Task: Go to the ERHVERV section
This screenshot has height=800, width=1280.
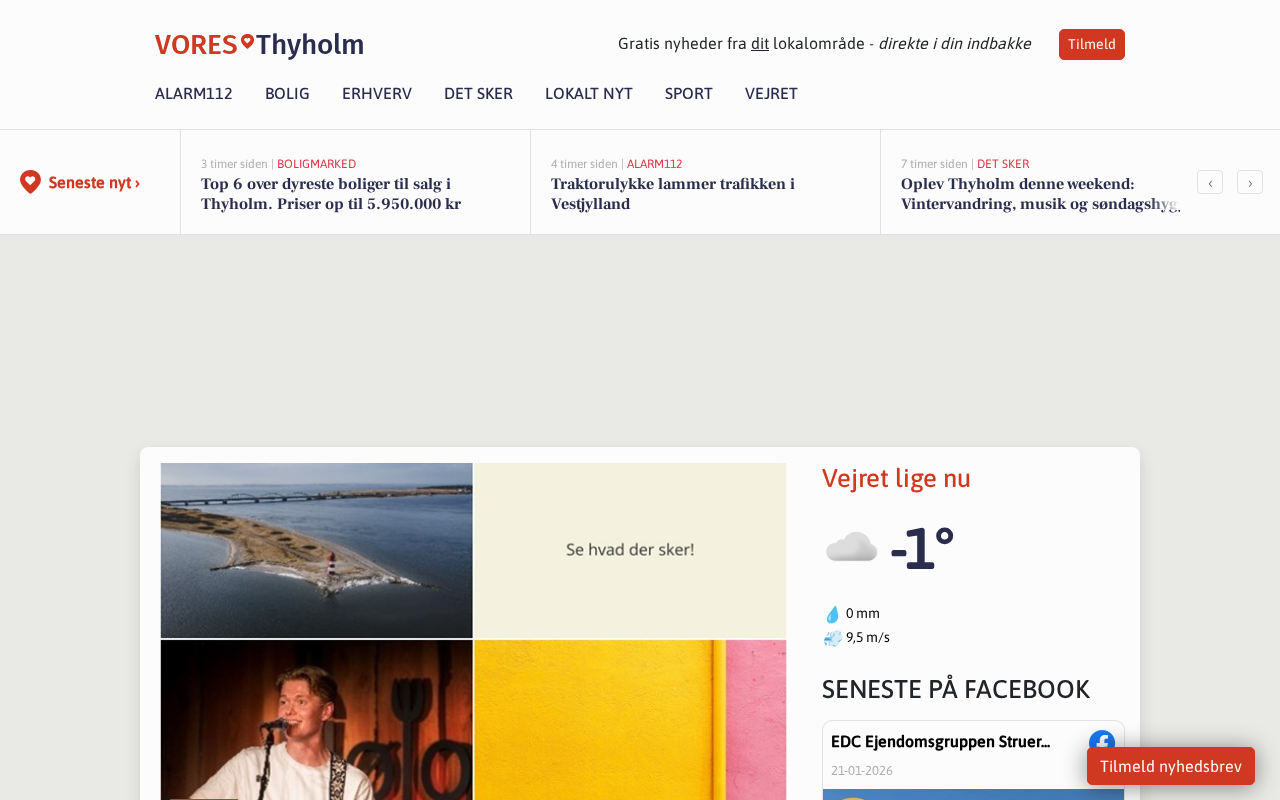Action: click(377, 93)
